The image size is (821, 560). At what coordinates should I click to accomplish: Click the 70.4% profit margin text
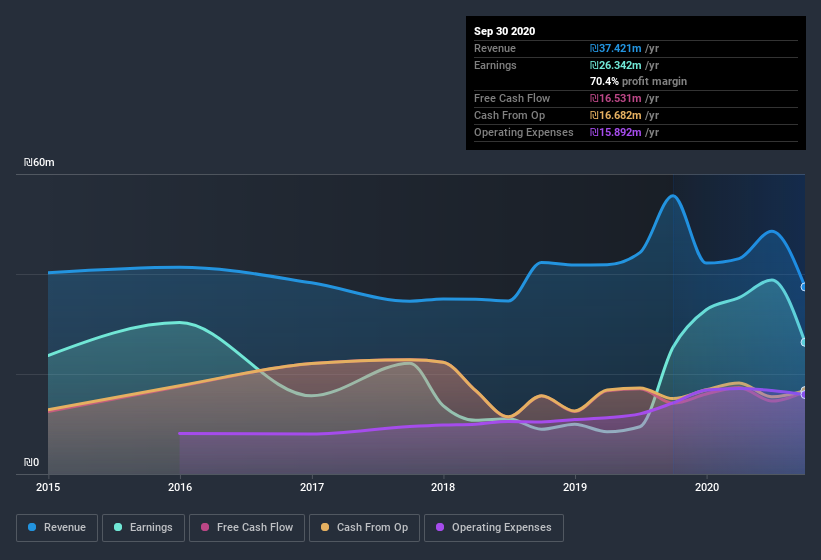(638, 81)
